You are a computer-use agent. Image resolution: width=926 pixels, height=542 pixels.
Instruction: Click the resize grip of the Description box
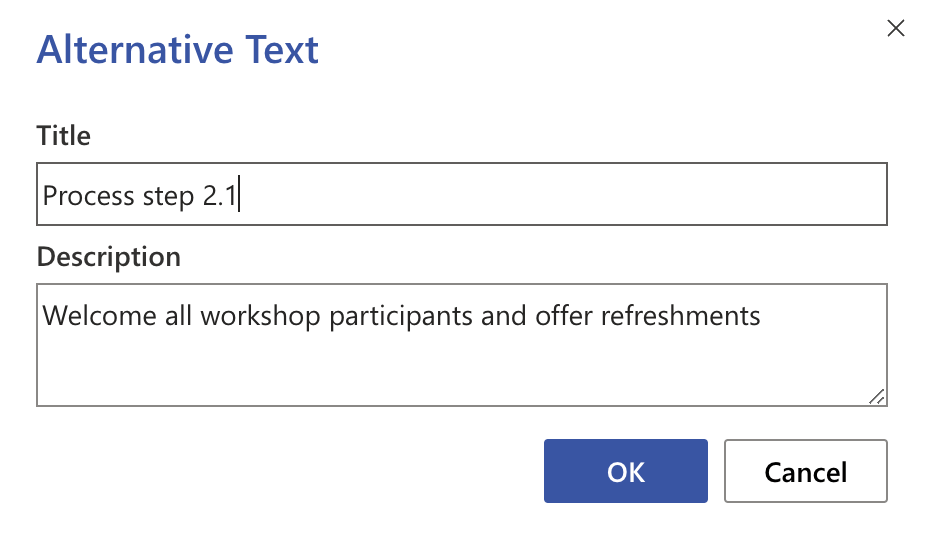pyautogui.click(x=876, y=396)
